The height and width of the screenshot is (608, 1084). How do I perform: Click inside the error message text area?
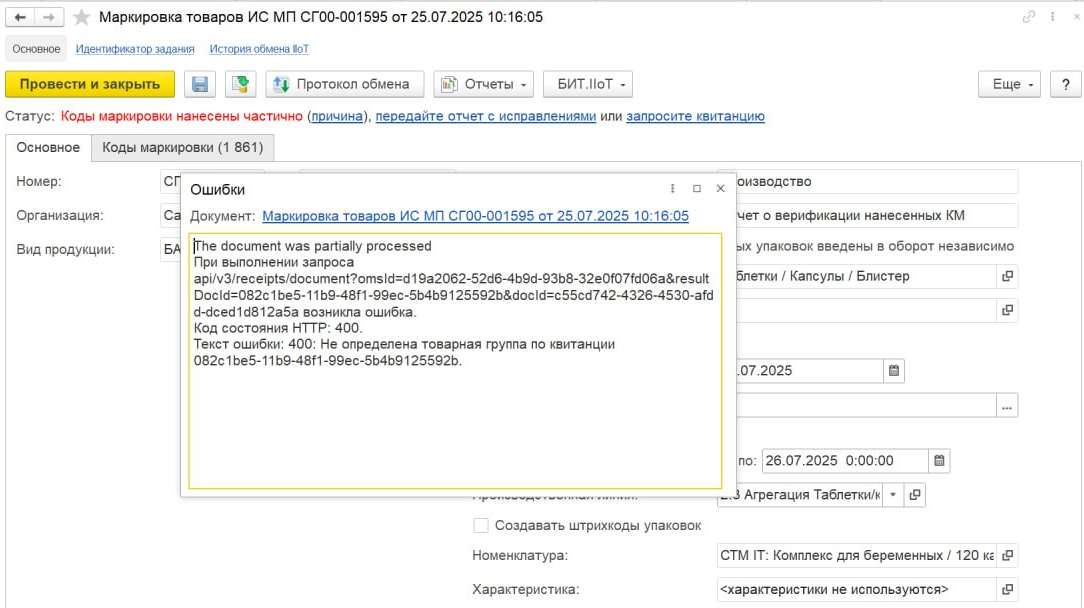click(x=455, y=420)
